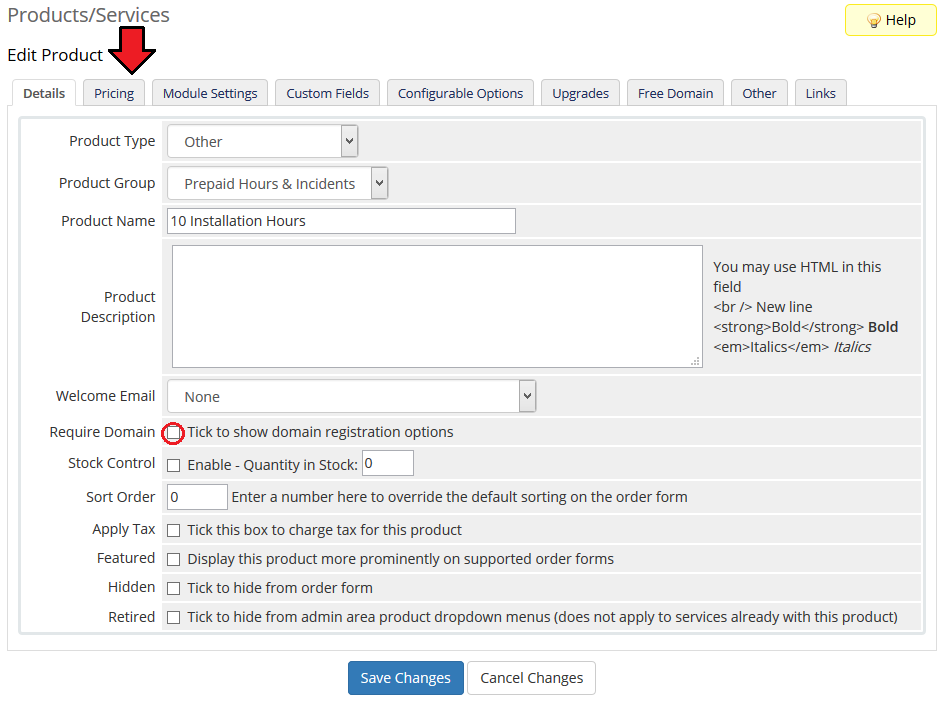Click inside the Product Description textarea
Screen dimensions: 947x705
point(437,306)
